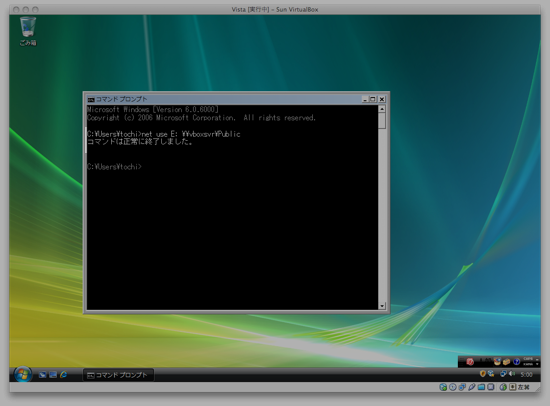The width and height of the screenshot is (550, 406).
Task: Open the IME pad tool icon
Action: [497, 361]
